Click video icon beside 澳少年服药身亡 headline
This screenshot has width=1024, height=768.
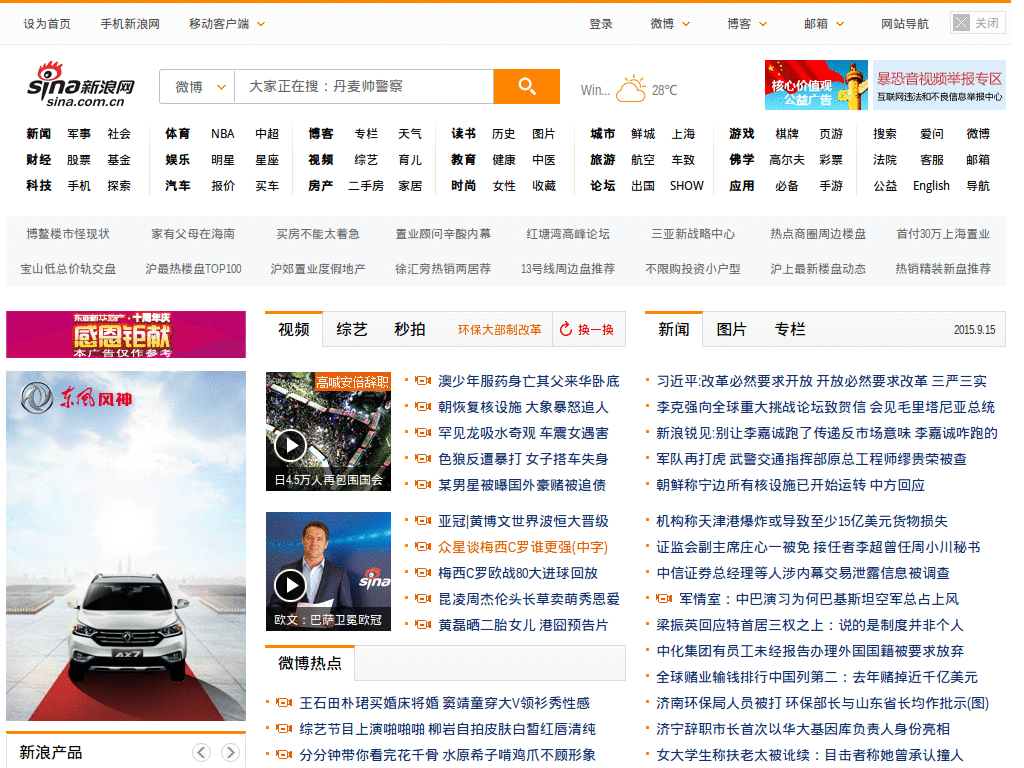(x=423, y=381)
